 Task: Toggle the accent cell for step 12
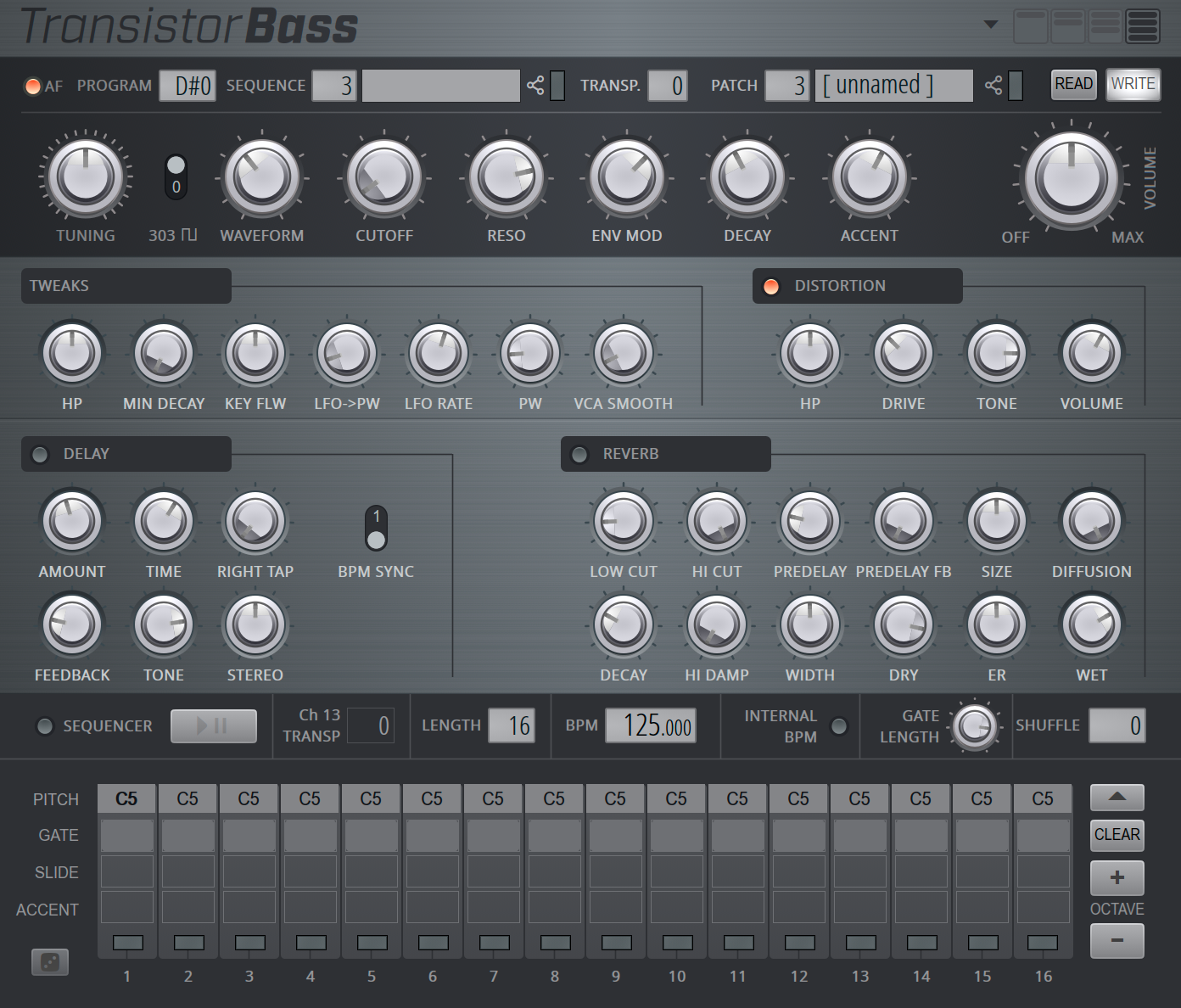(x=799, y=907)
